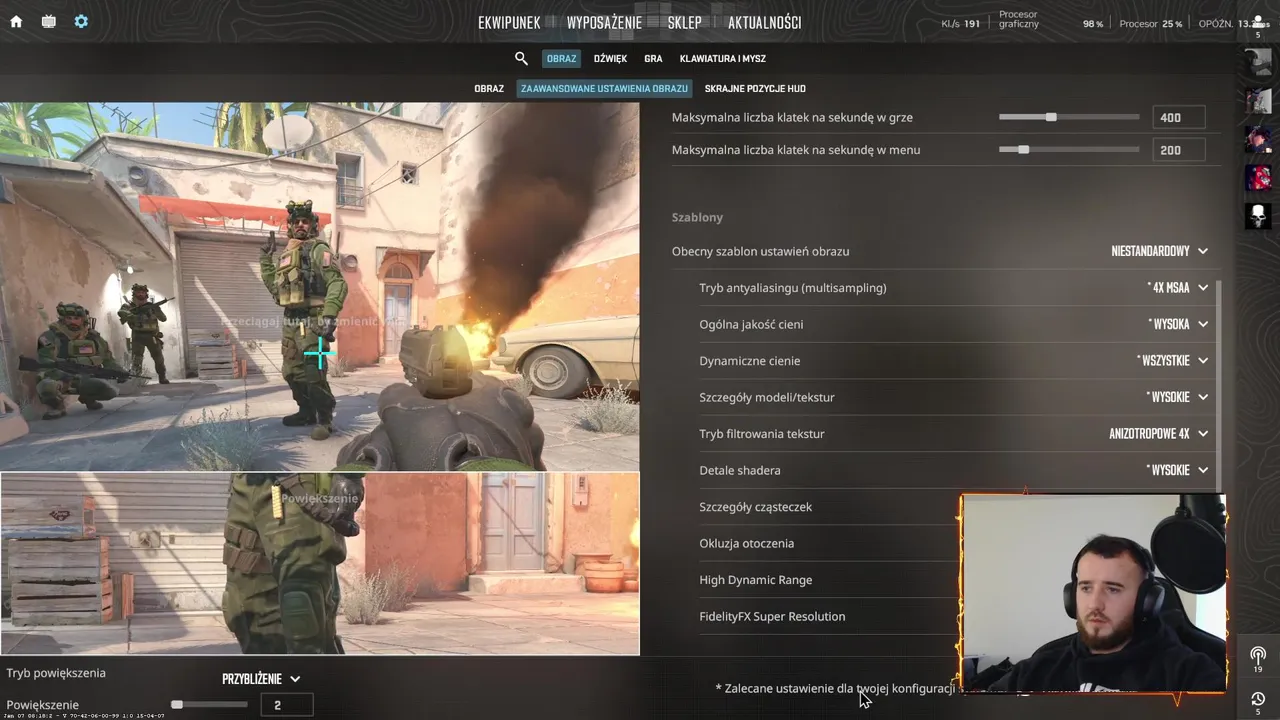Open the SKLEP menu
The width and height of the screenshot is (1280, 720).
684,22
